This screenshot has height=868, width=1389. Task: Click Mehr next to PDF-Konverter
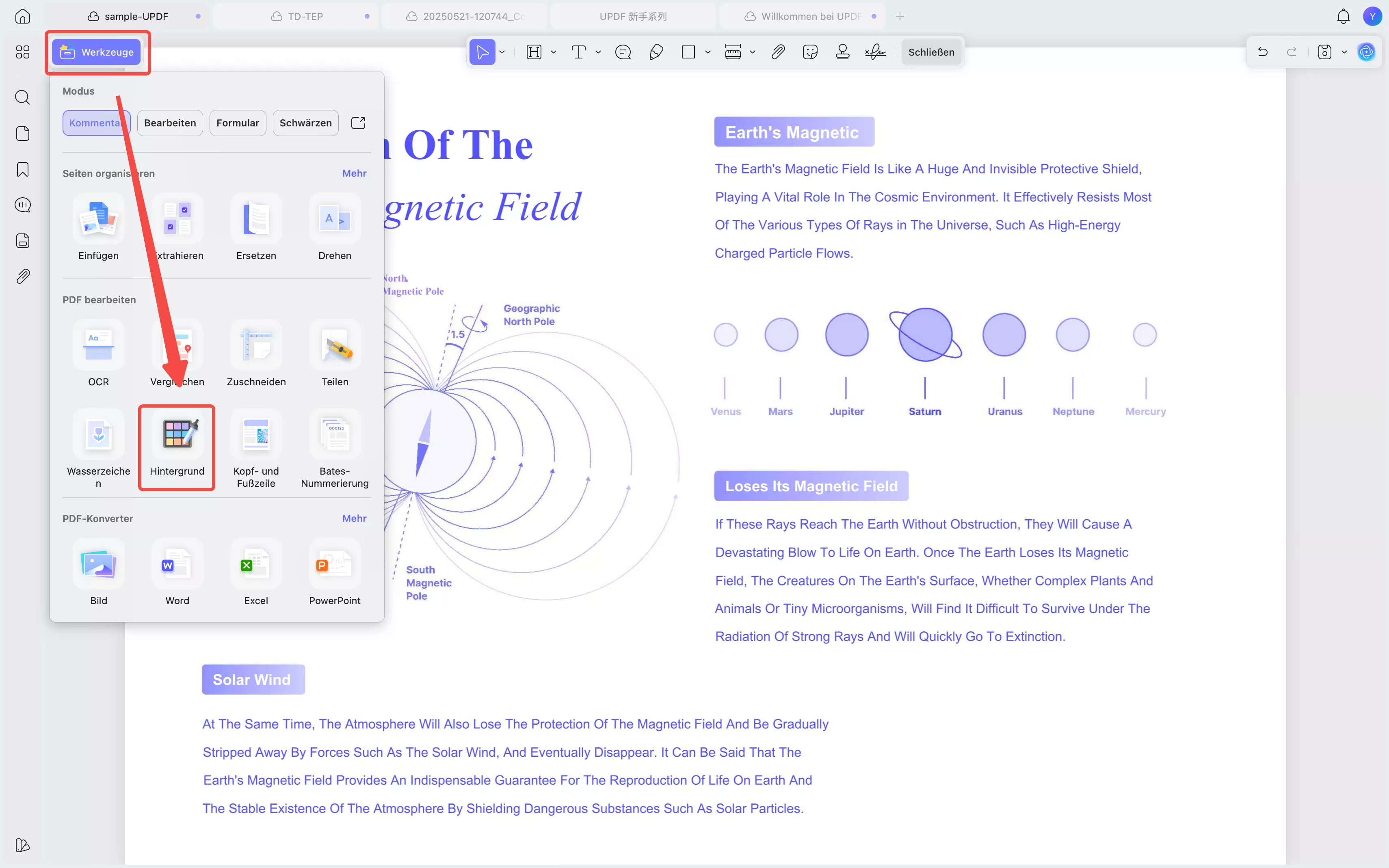point(354,518)
